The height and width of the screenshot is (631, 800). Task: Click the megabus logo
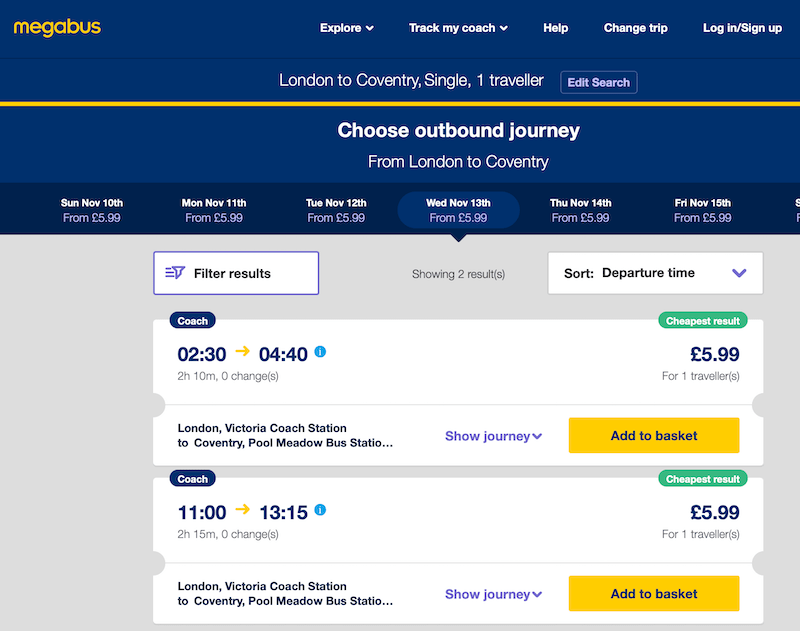[57, 27]
